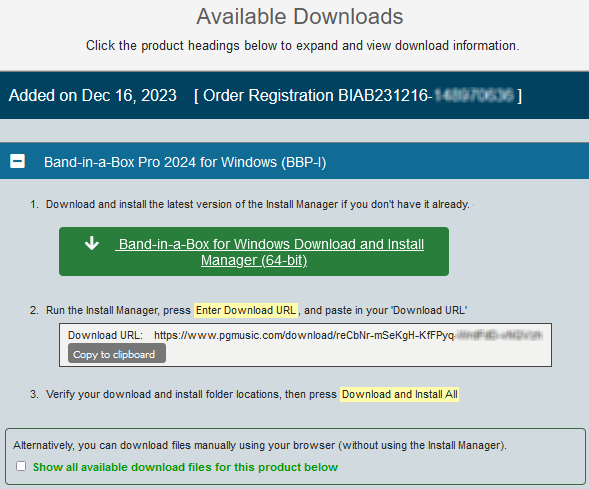
Task: Collapse the Band-in-a-Box Pro 2024 section minus icon
Action: [17, 161]
